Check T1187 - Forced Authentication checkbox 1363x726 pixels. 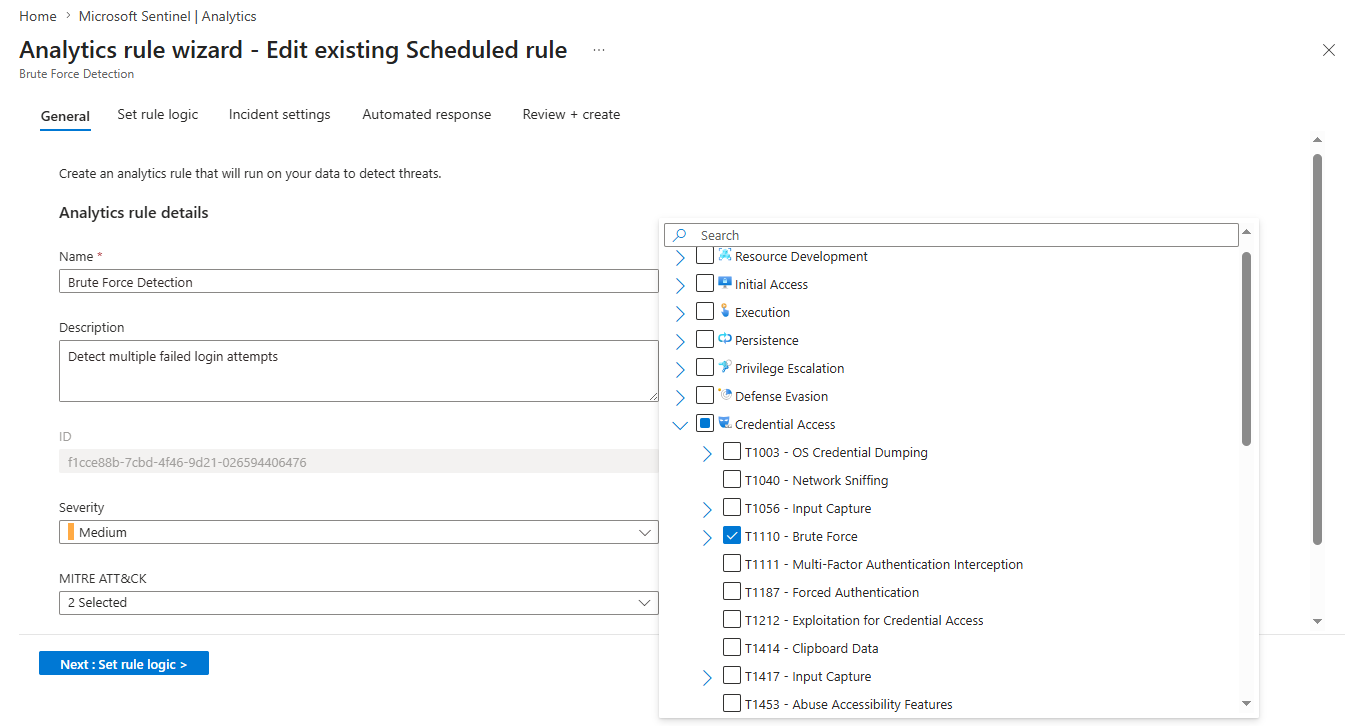coord(732,592)
